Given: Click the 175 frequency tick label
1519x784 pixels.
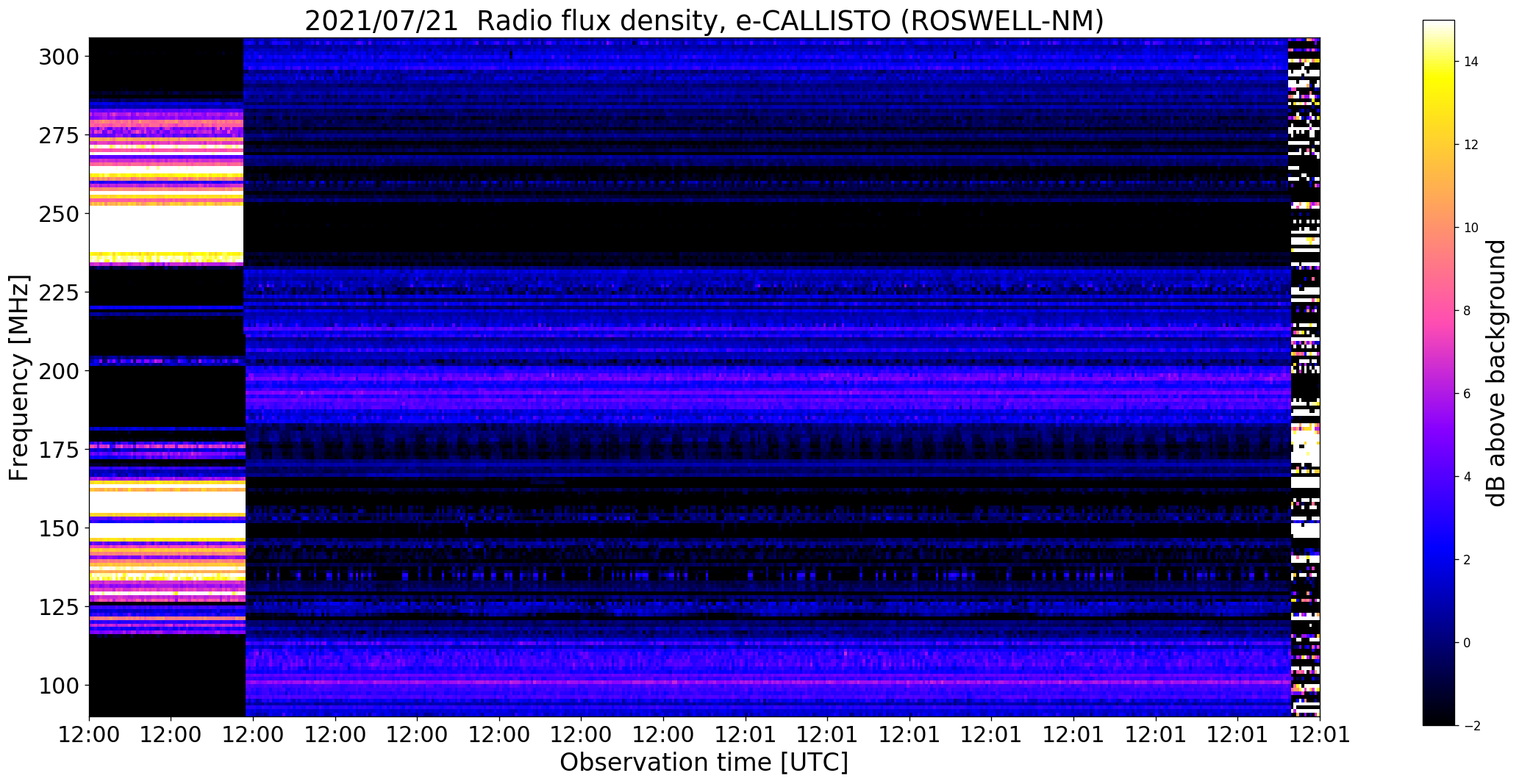Looking at the screenshot, I should point(60,450).
